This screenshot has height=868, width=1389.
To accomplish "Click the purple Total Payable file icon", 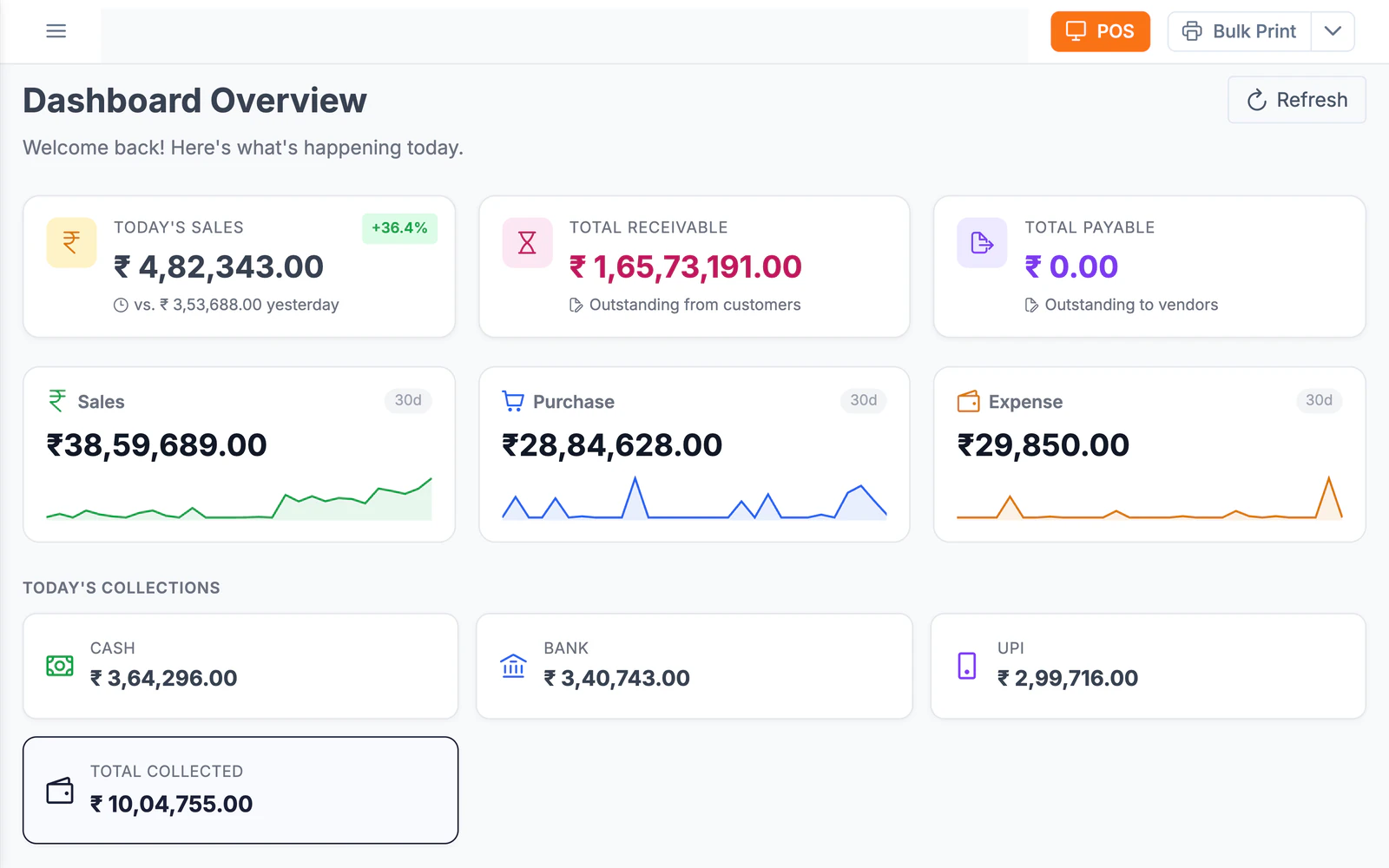I will pyautogui.click(x=982, y=242).
